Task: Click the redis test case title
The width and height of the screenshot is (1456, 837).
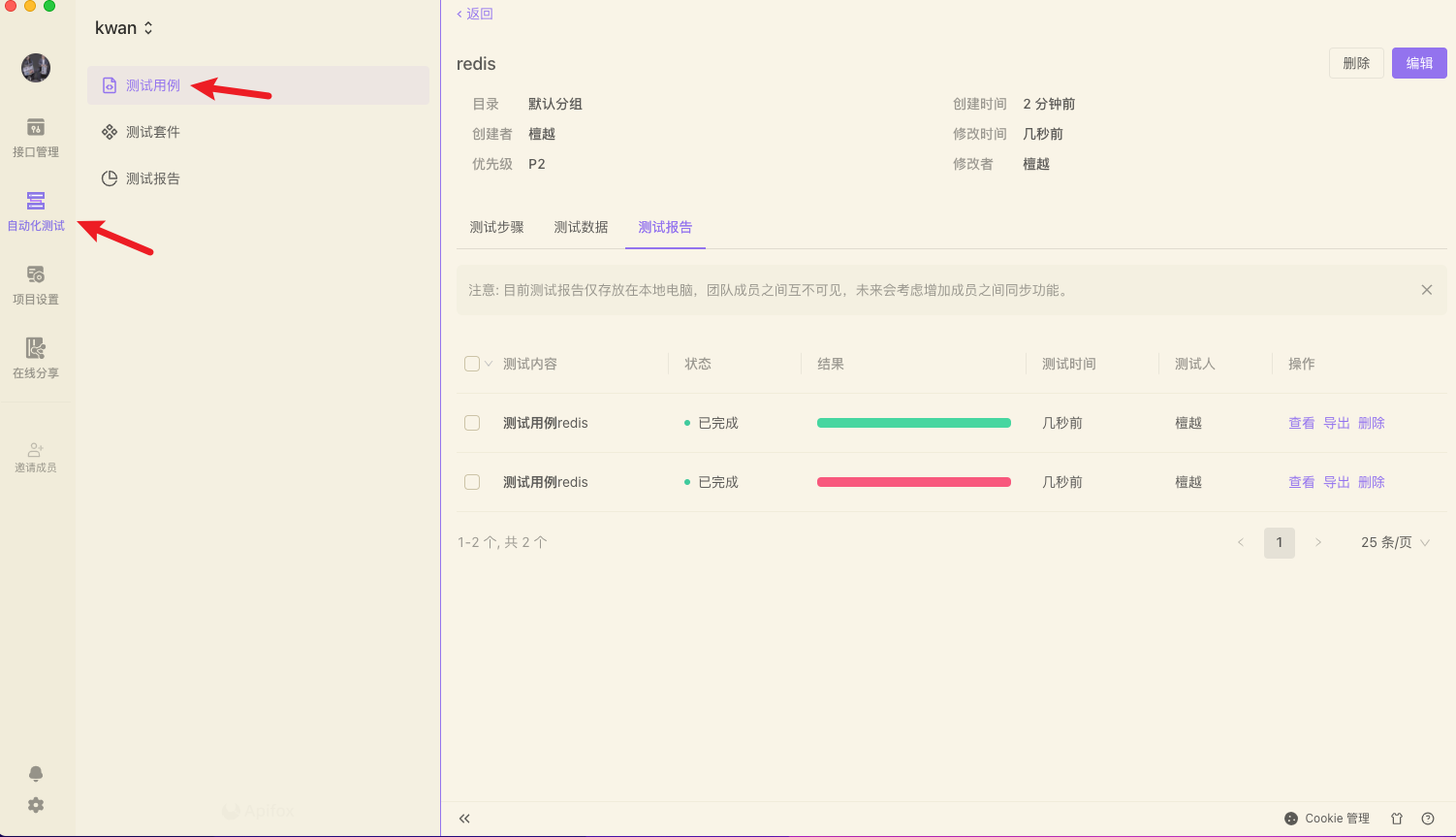Action: coord(476,64)
